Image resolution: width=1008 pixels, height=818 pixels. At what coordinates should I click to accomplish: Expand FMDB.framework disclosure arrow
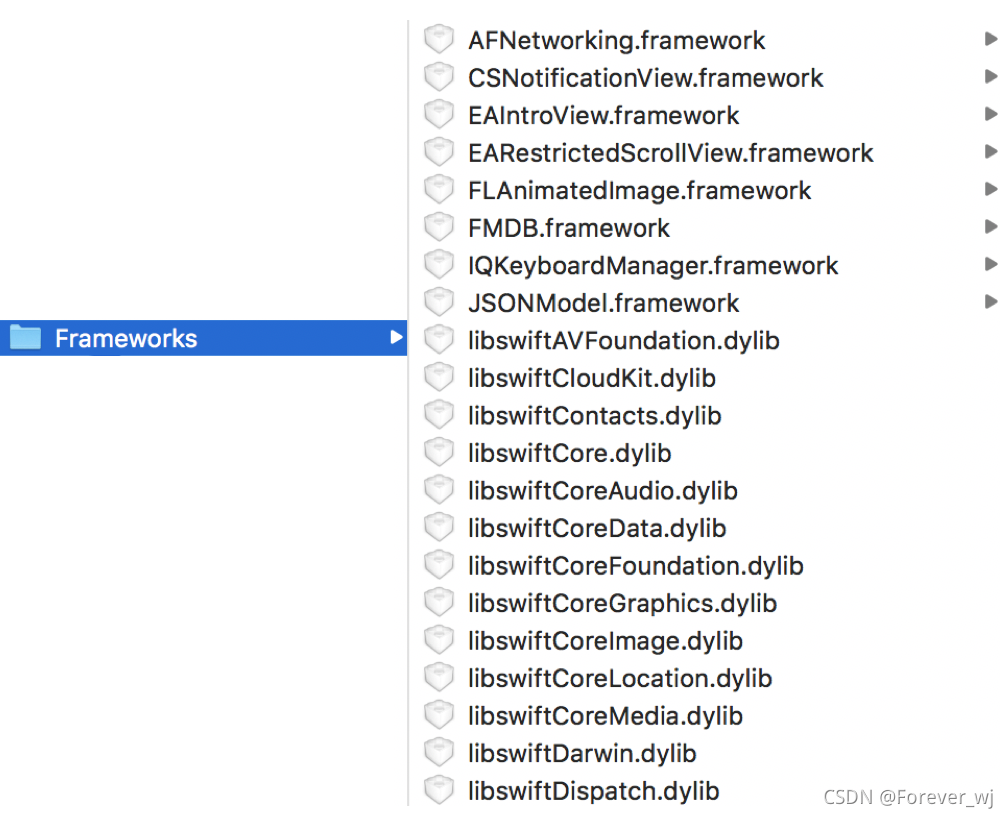(x=991, y=226)
